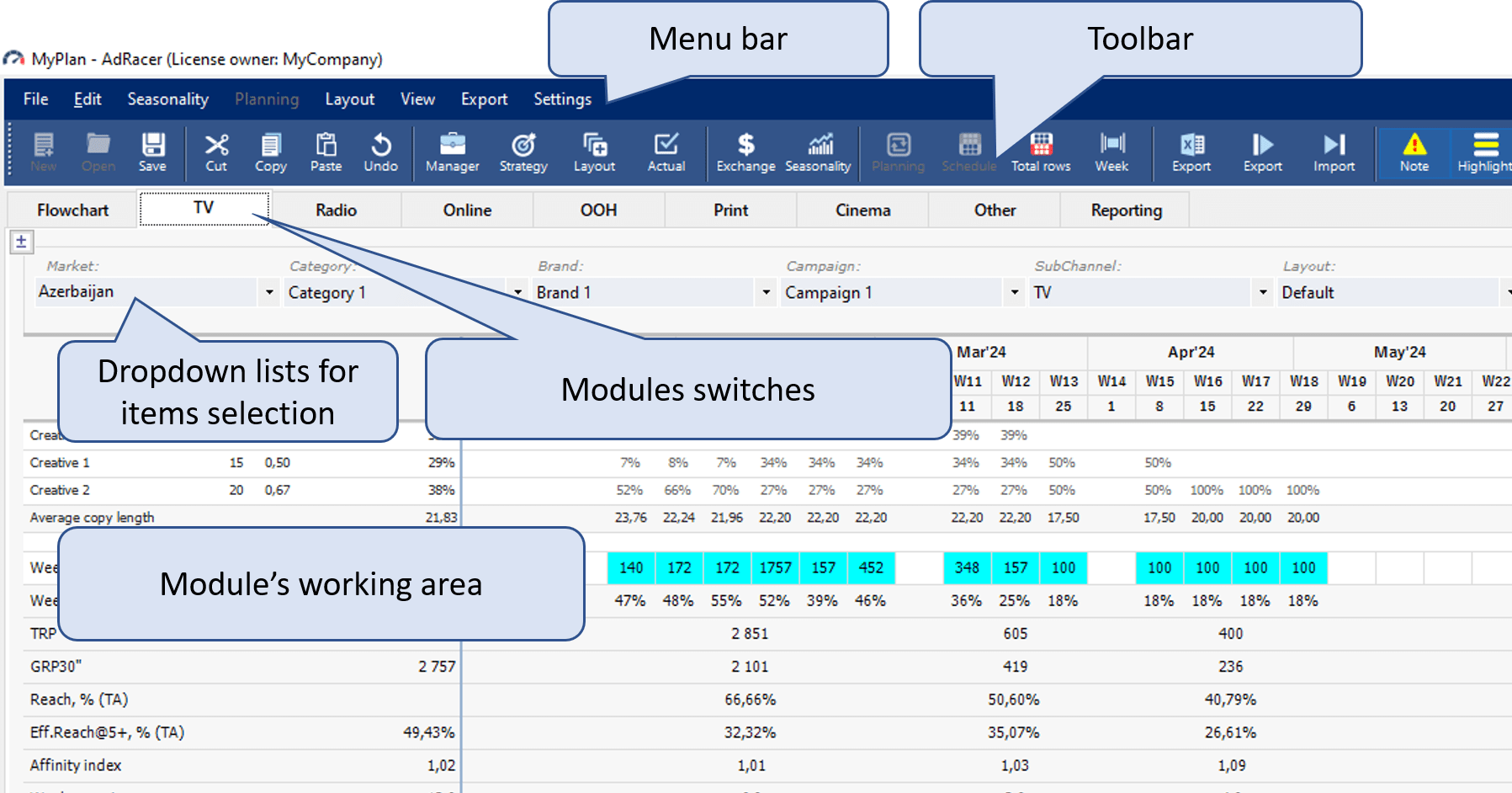Switch to the Radio module tab
This screenshot has height=793, width=1512.
coord(336,210)
